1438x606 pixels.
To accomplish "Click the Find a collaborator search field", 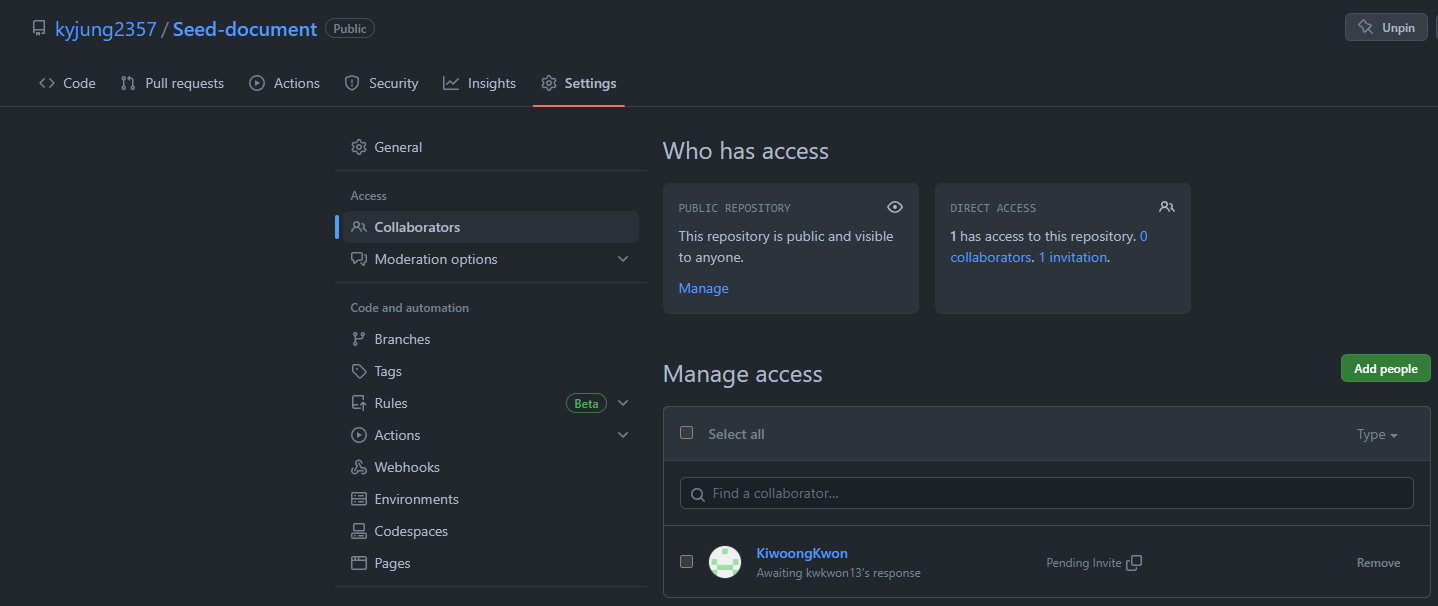I will tap(1047, 493).
